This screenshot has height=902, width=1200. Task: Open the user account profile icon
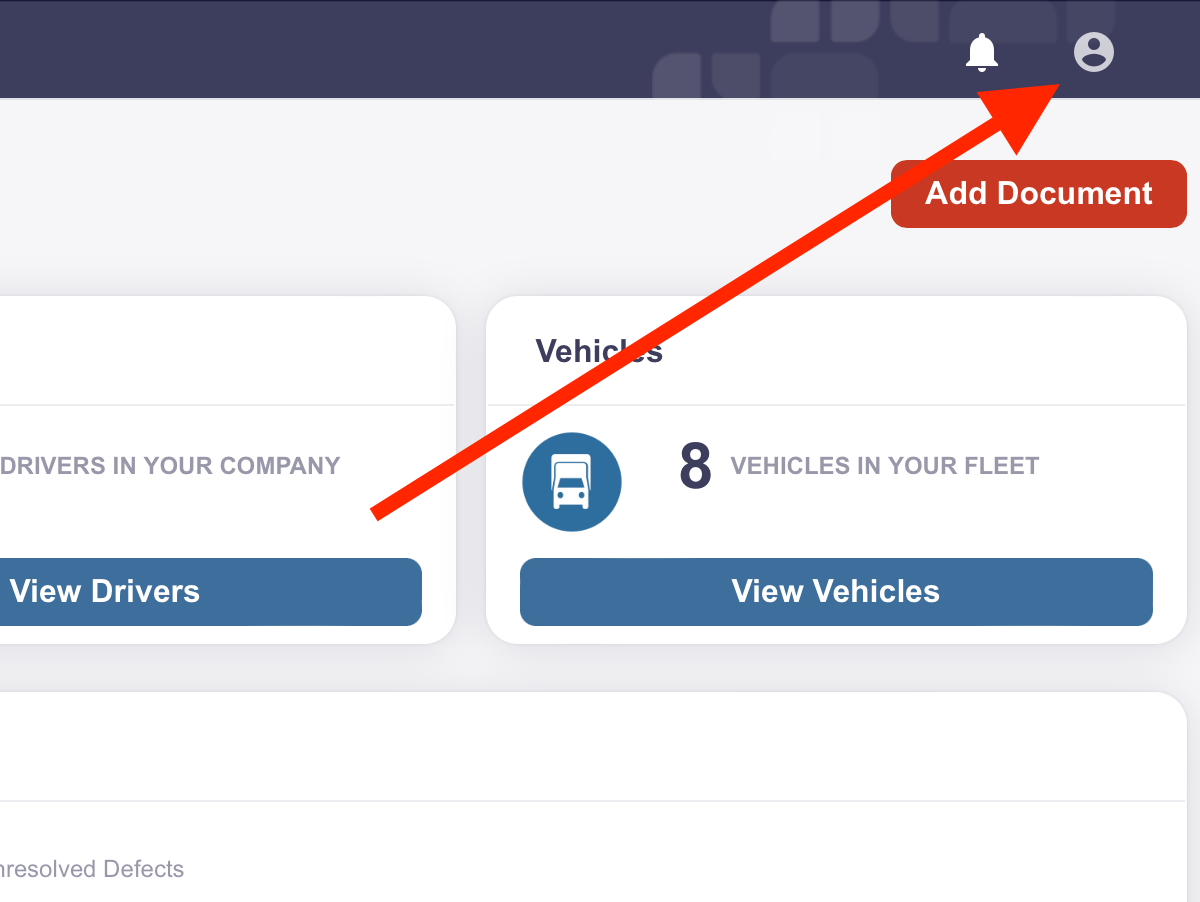coord(1094,51)
